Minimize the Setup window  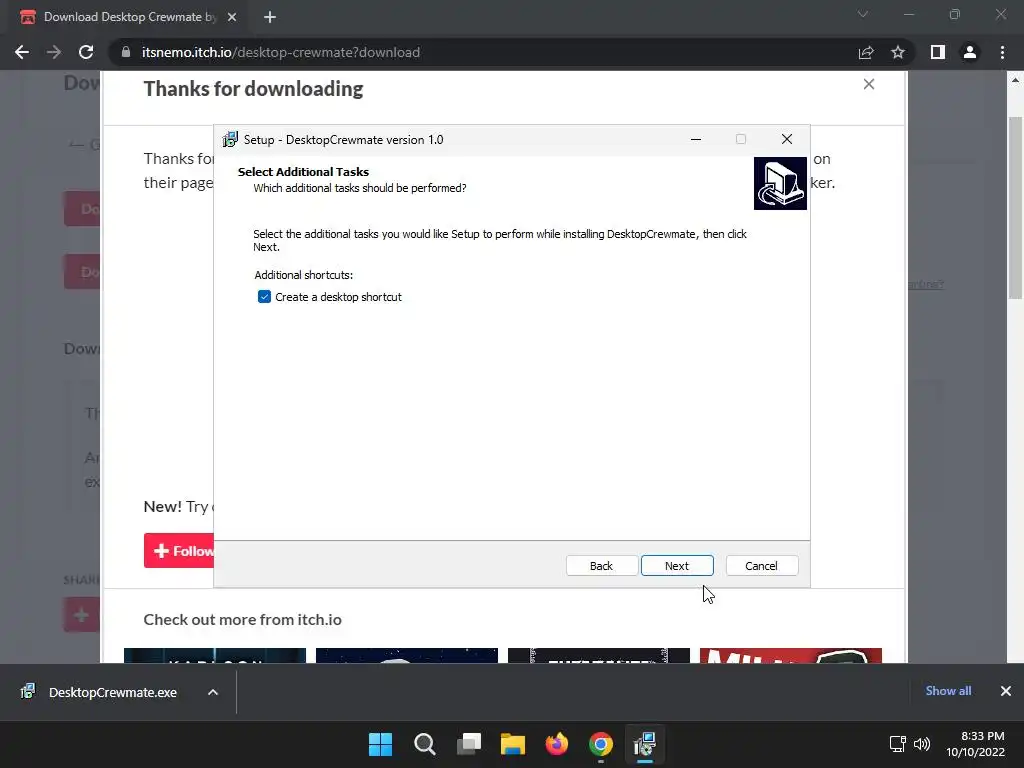click(696, 139)
